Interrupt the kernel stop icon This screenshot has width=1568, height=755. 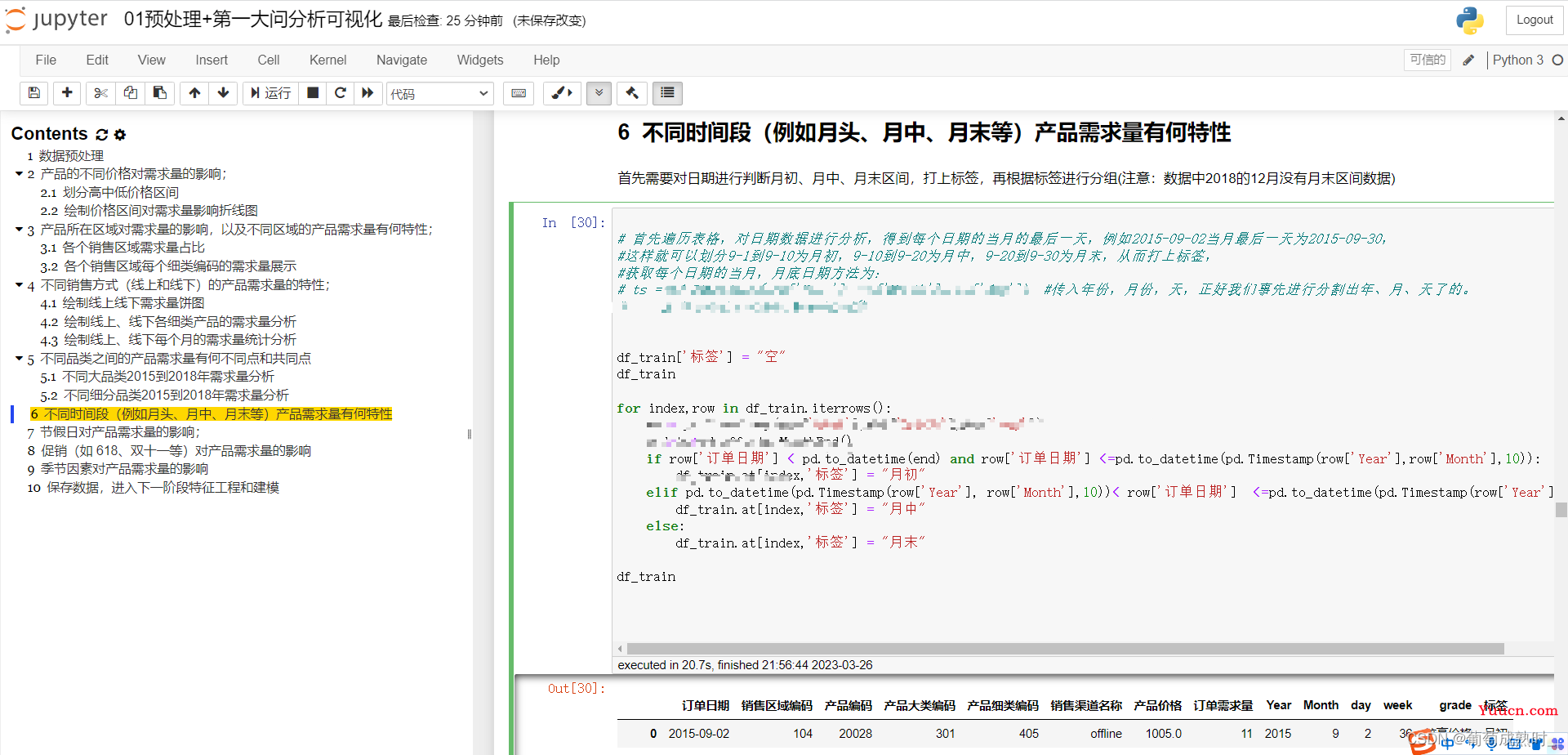tap(312, 93)
